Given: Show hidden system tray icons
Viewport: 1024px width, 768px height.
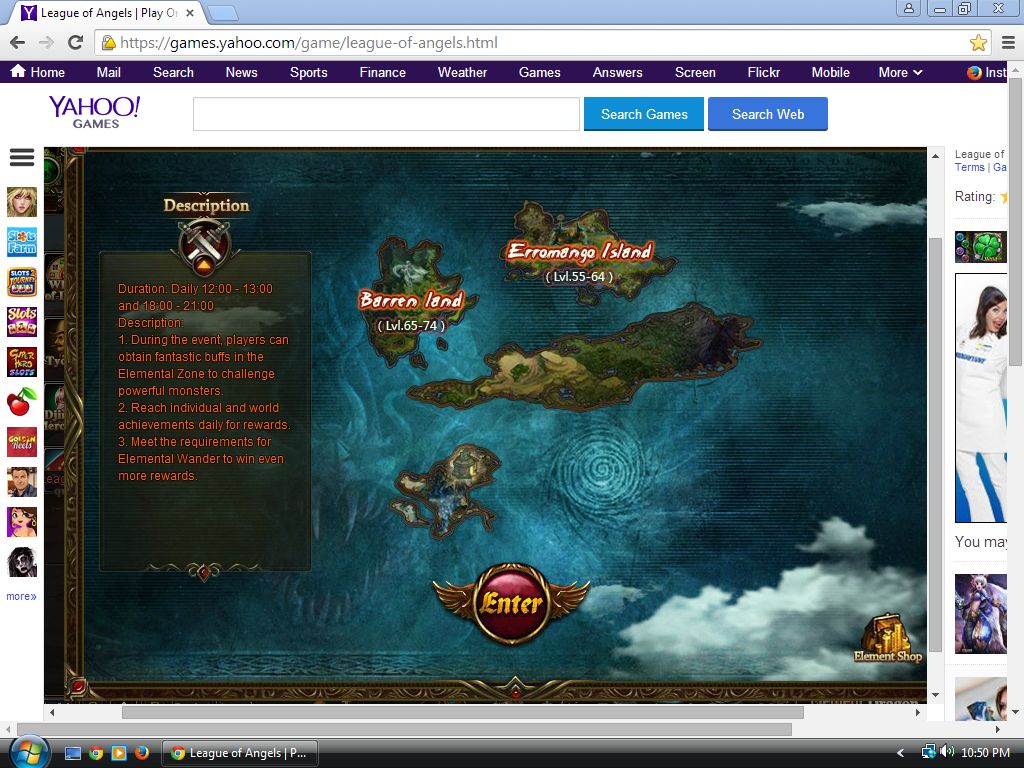Looking at the screenshot, I should click(x=900, y=753).
